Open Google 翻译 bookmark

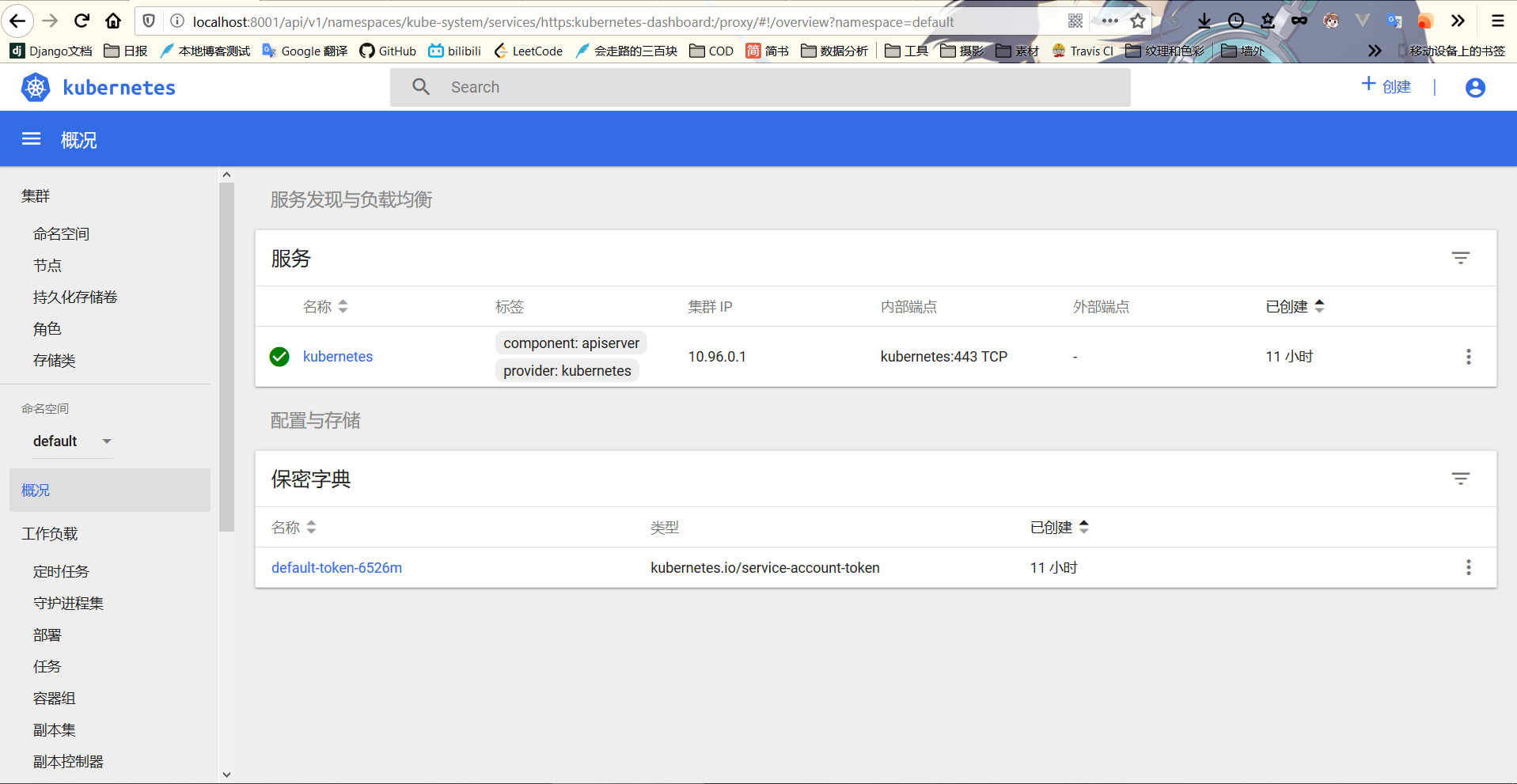click(305, 51)
